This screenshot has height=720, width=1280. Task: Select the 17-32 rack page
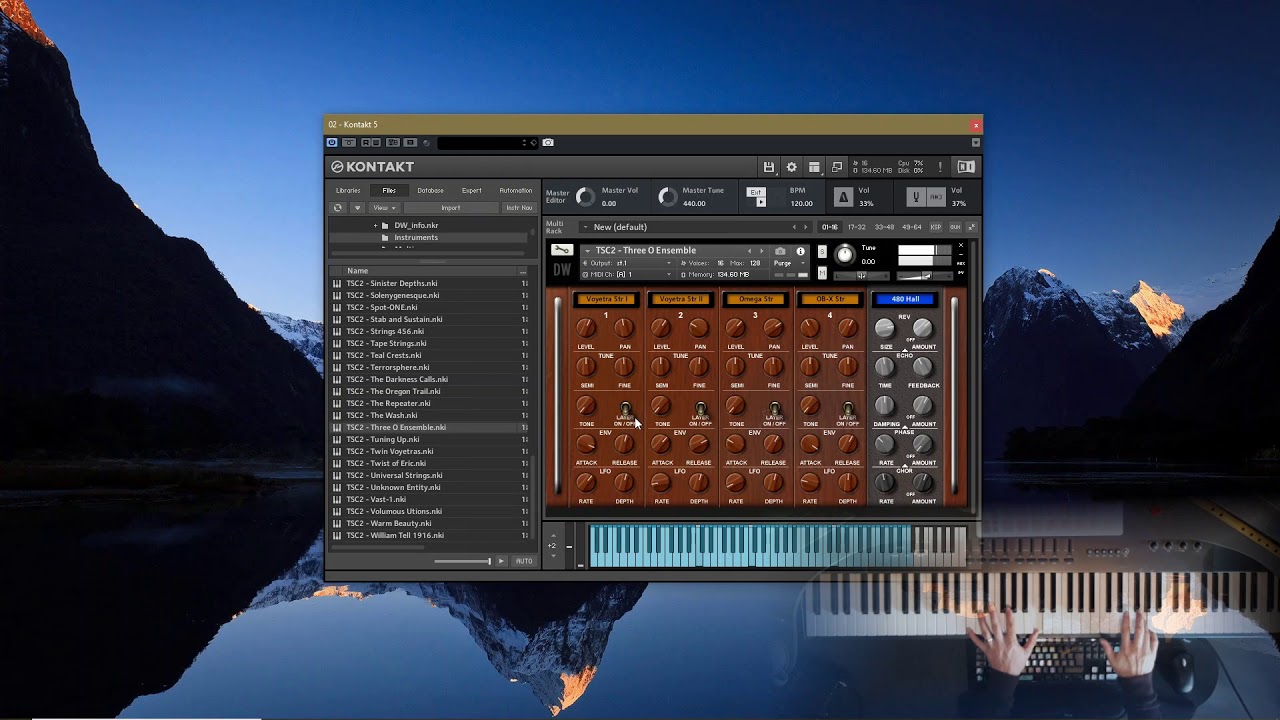coord(857,227)
